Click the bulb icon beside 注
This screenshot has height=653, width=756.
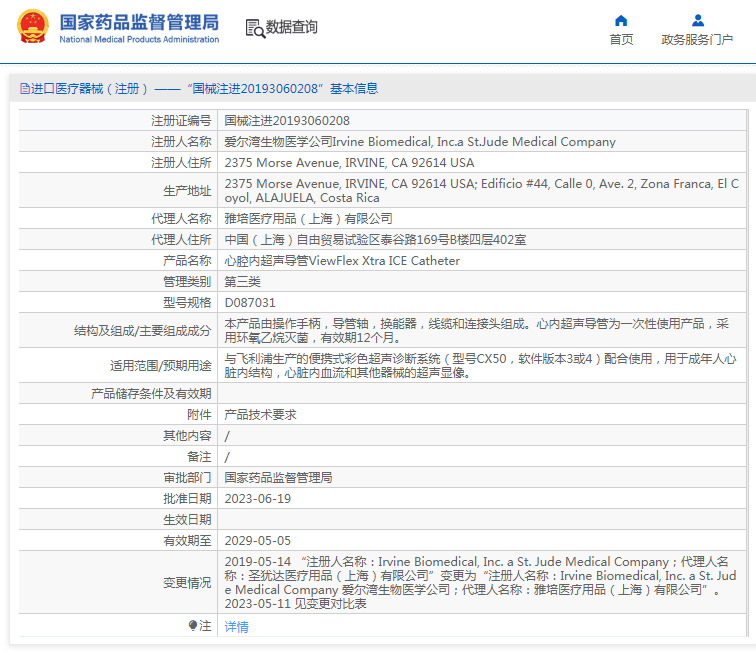192,626
